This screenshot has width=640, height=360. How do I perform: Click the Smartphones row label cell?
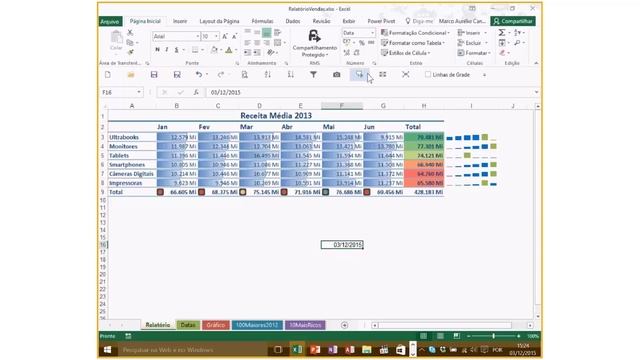(x=132, y=164)
